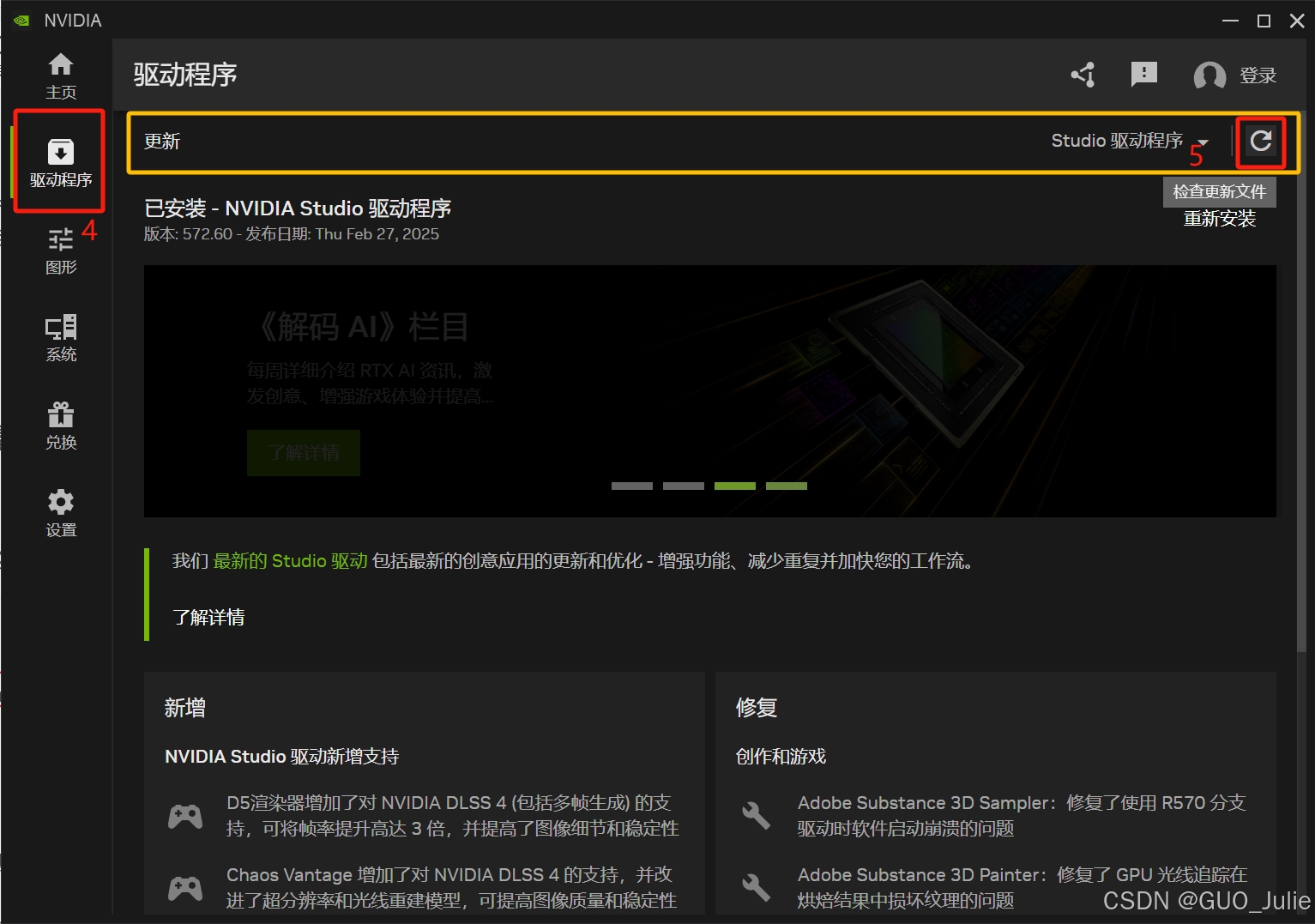Click the NVIDIA logo in title bar
1315x924 pixels.
tap(21, 21)
